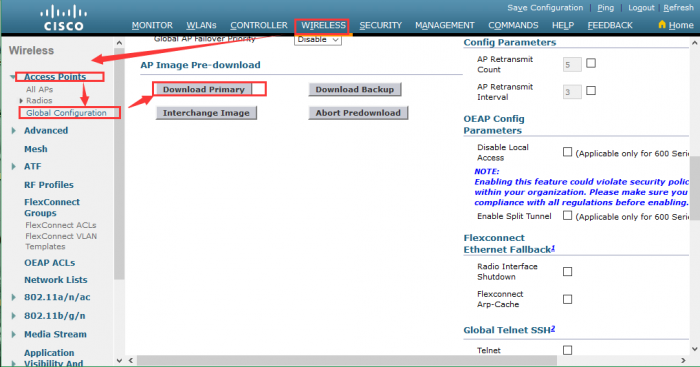Open the WLANs menu
The height and width of the screenshot is (367, 700).
coord(201,25)
